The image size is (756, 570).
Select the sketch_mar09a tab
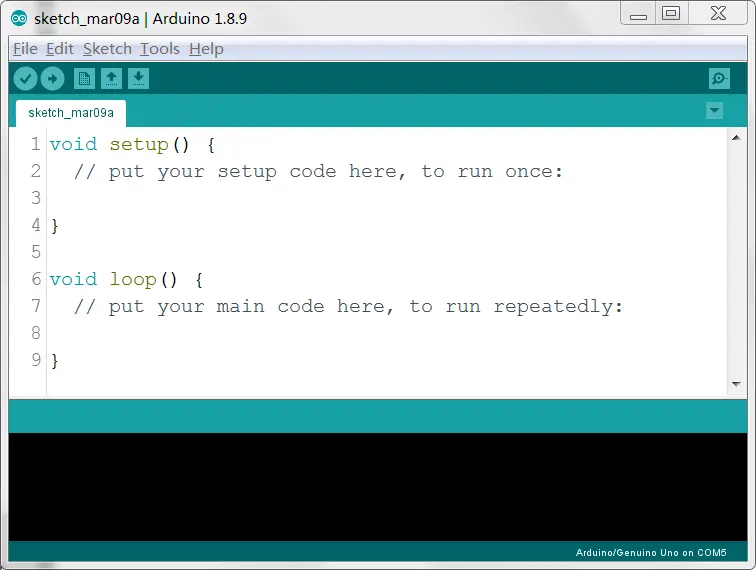[x=71, y=113]
